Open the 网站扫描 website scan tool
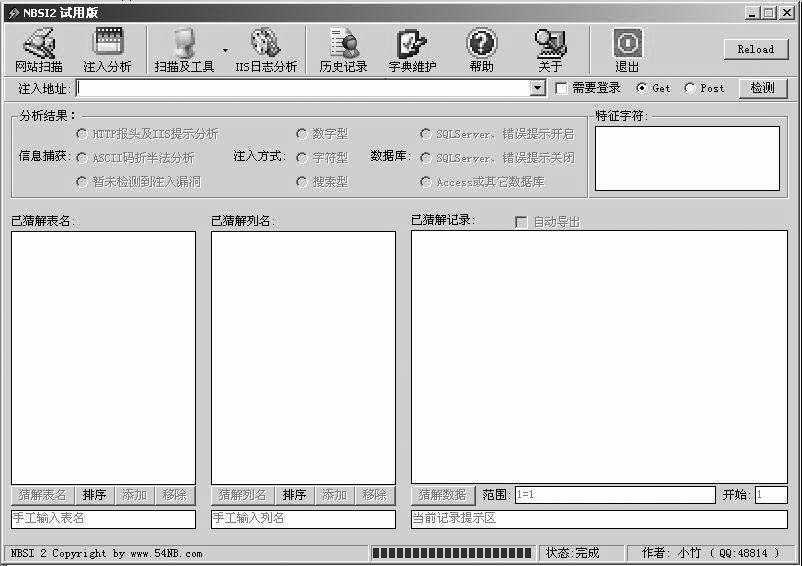 pos(38,50)
